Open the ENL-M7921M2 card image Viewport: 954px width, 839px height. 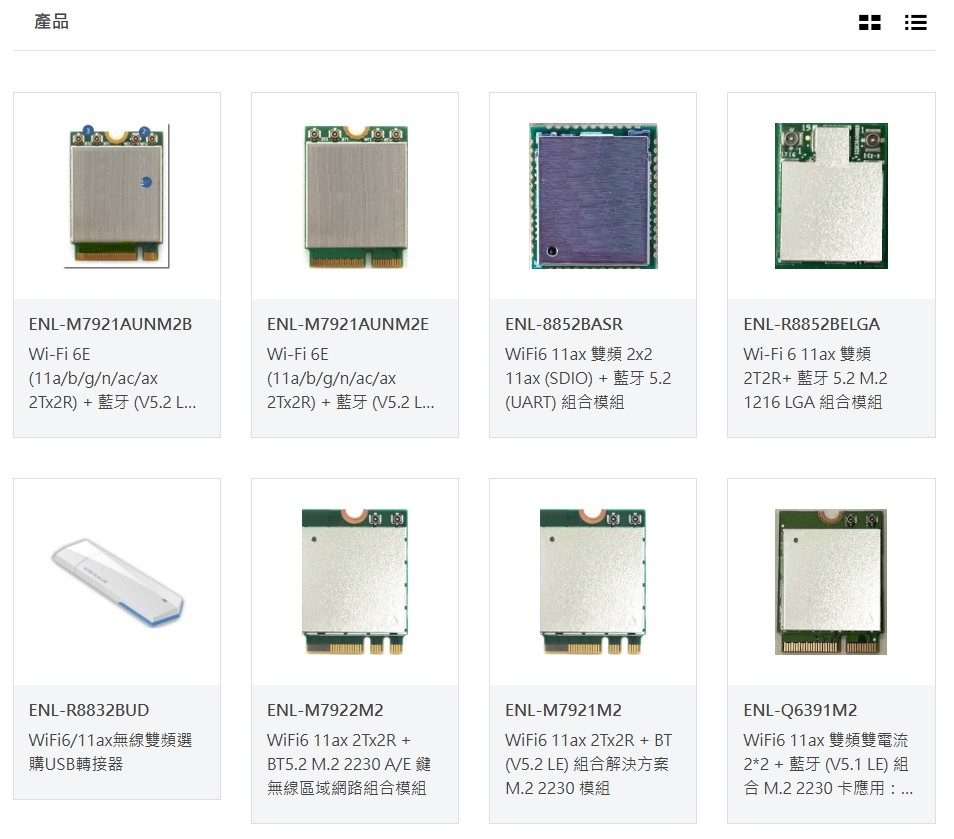click(x=593, y=582)
